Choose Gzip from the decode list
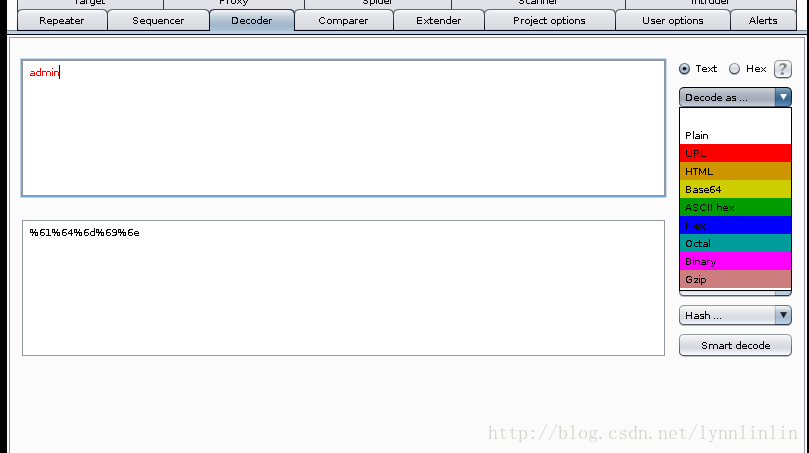 click(735, 279)
